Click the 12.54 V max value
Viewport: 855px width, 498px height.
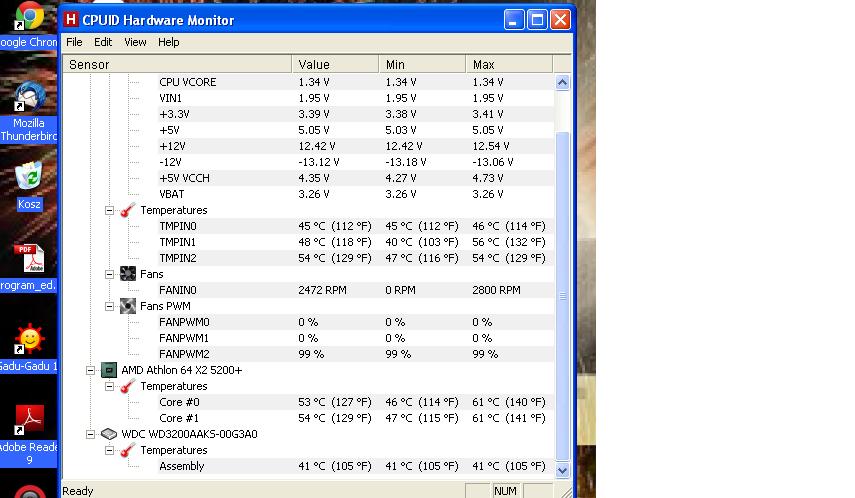(x=491, y=146)
